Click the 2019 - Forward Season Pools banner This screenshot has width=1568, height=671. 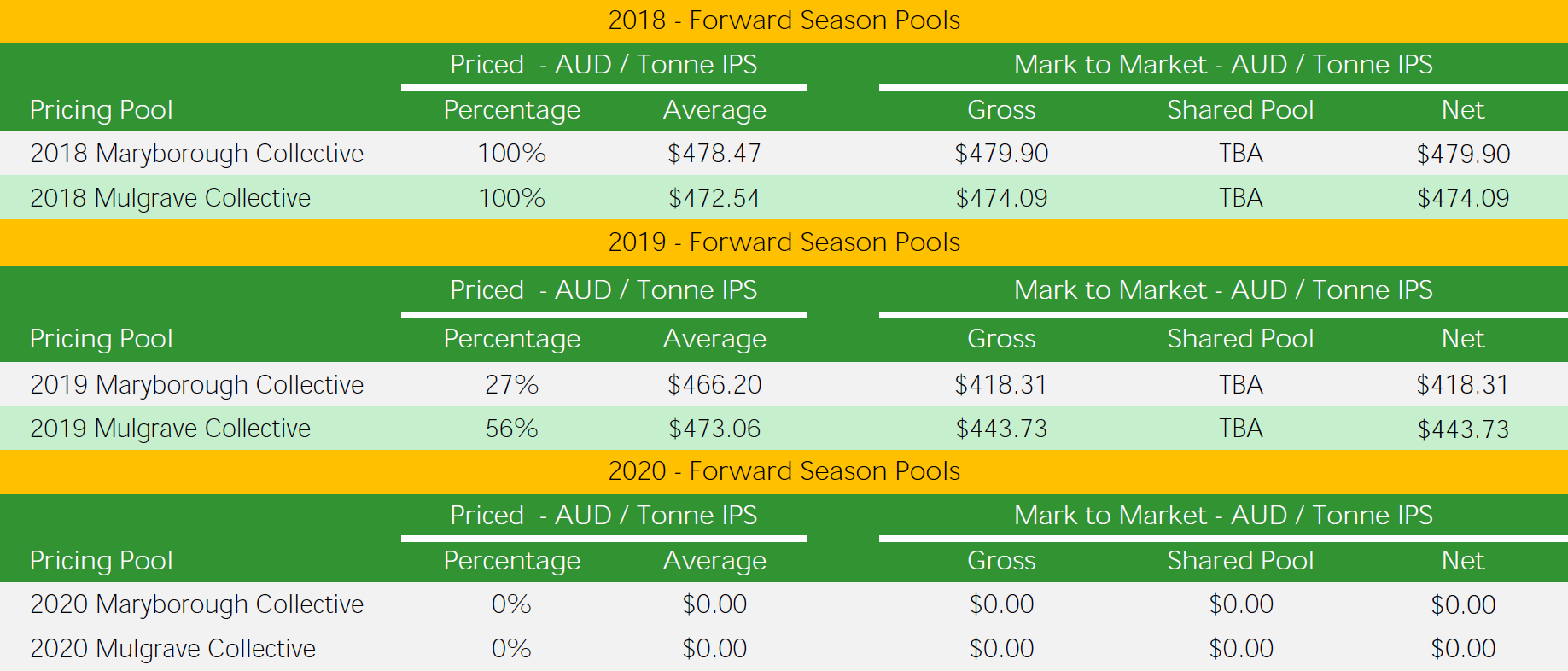point(784,242)
